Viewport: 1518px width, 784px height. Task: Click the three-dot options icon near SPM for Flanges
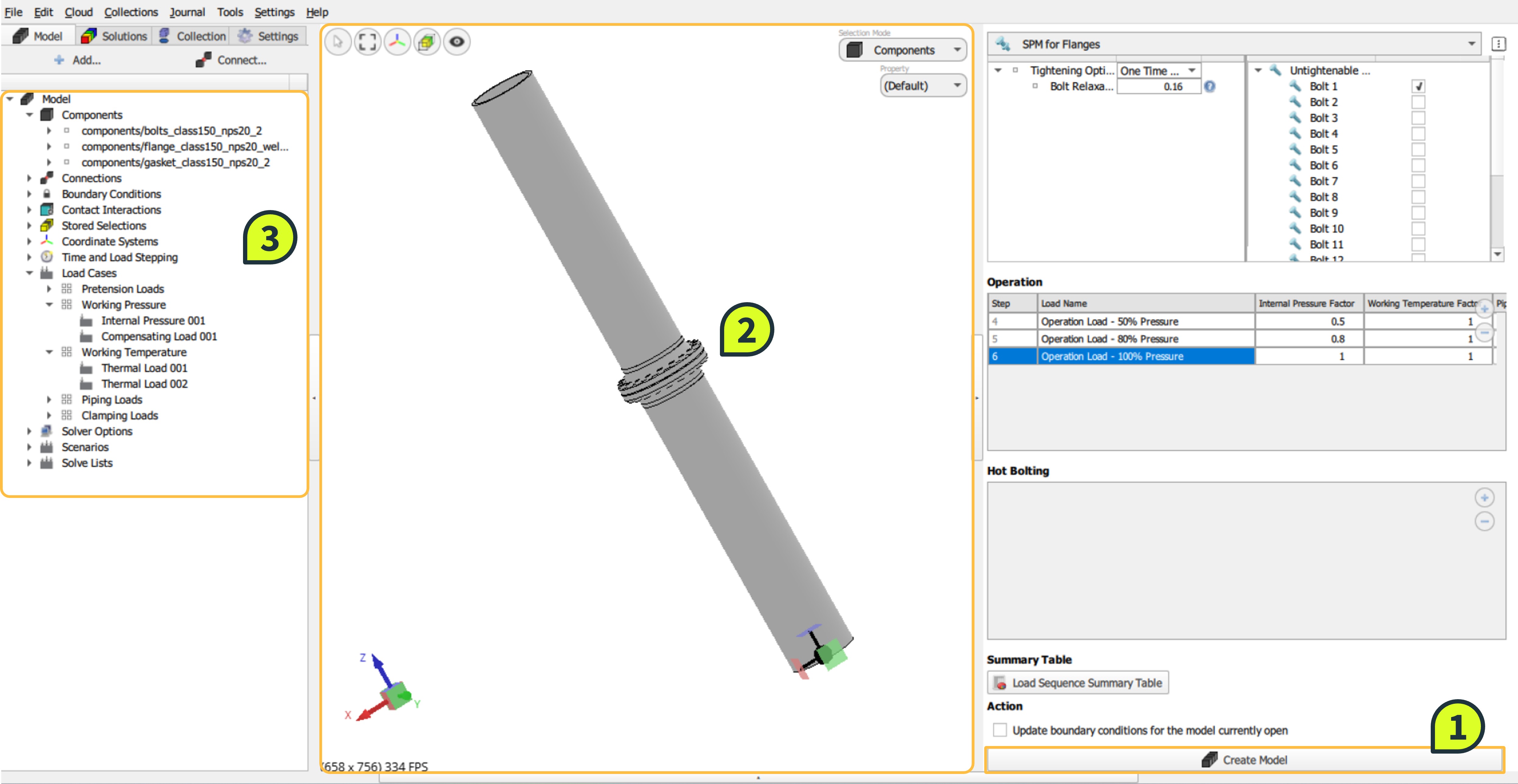(1498, 44)
